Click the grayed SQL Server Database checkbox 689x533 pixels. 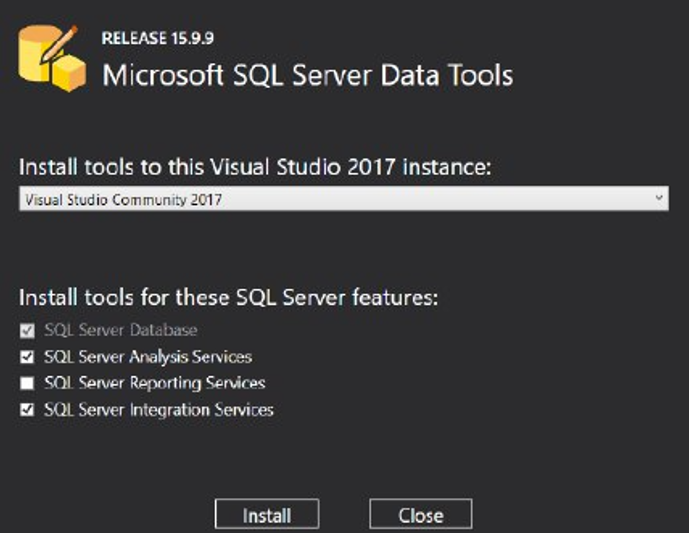pos(27,330)
